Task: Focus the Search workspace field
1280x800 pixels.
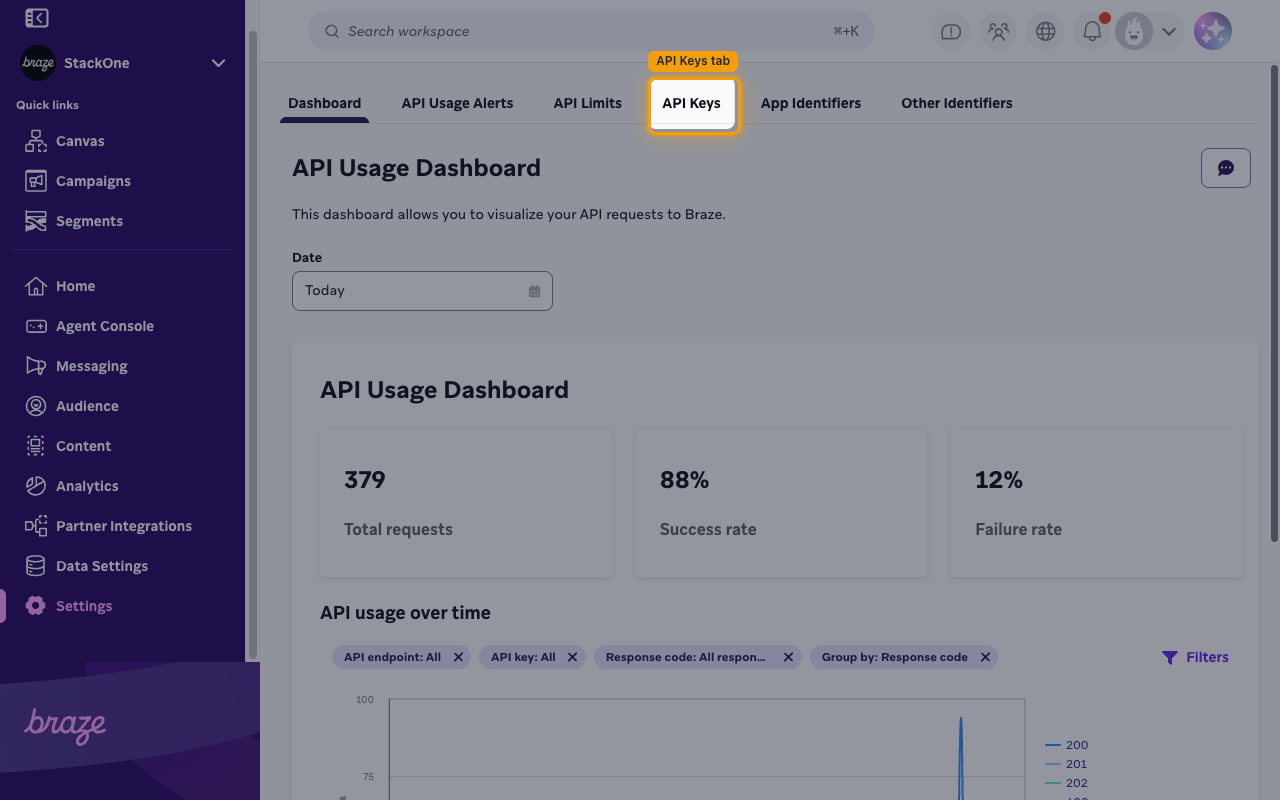Action: pos(591,31)
